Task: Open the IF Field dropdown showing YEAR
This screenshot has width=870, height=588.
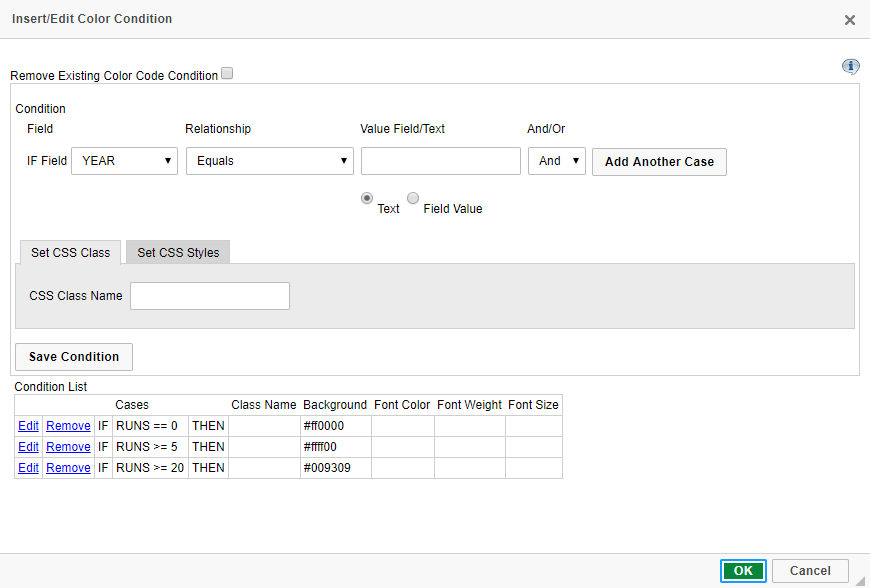Action: (124, 160)
